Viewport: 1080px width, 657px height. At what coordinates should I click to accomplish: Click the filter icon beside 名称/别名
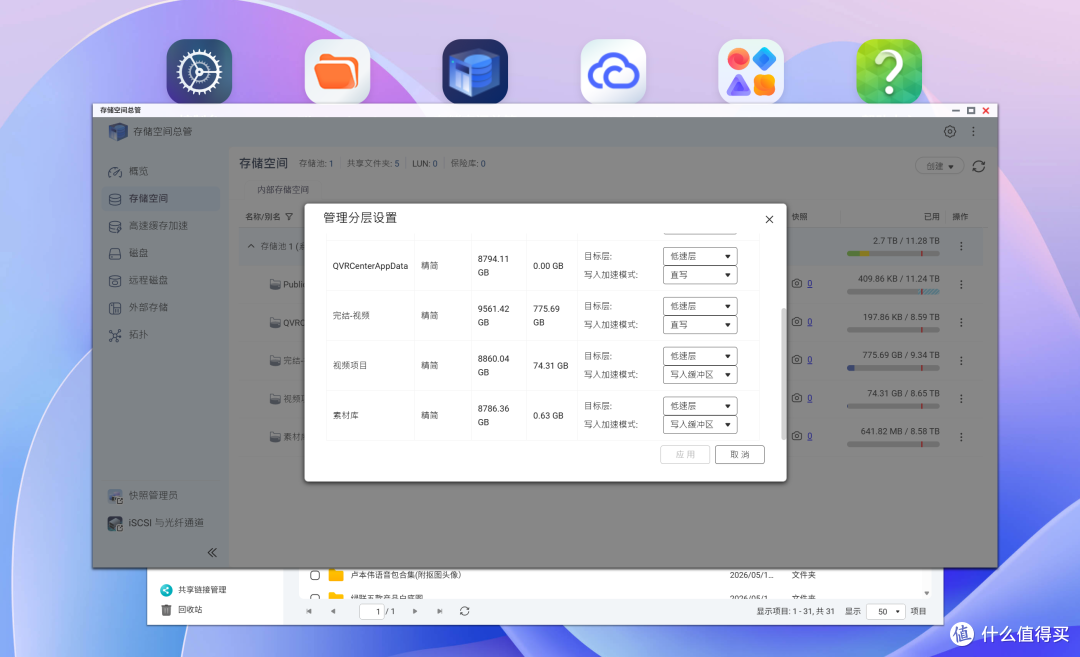coord(289,217)
